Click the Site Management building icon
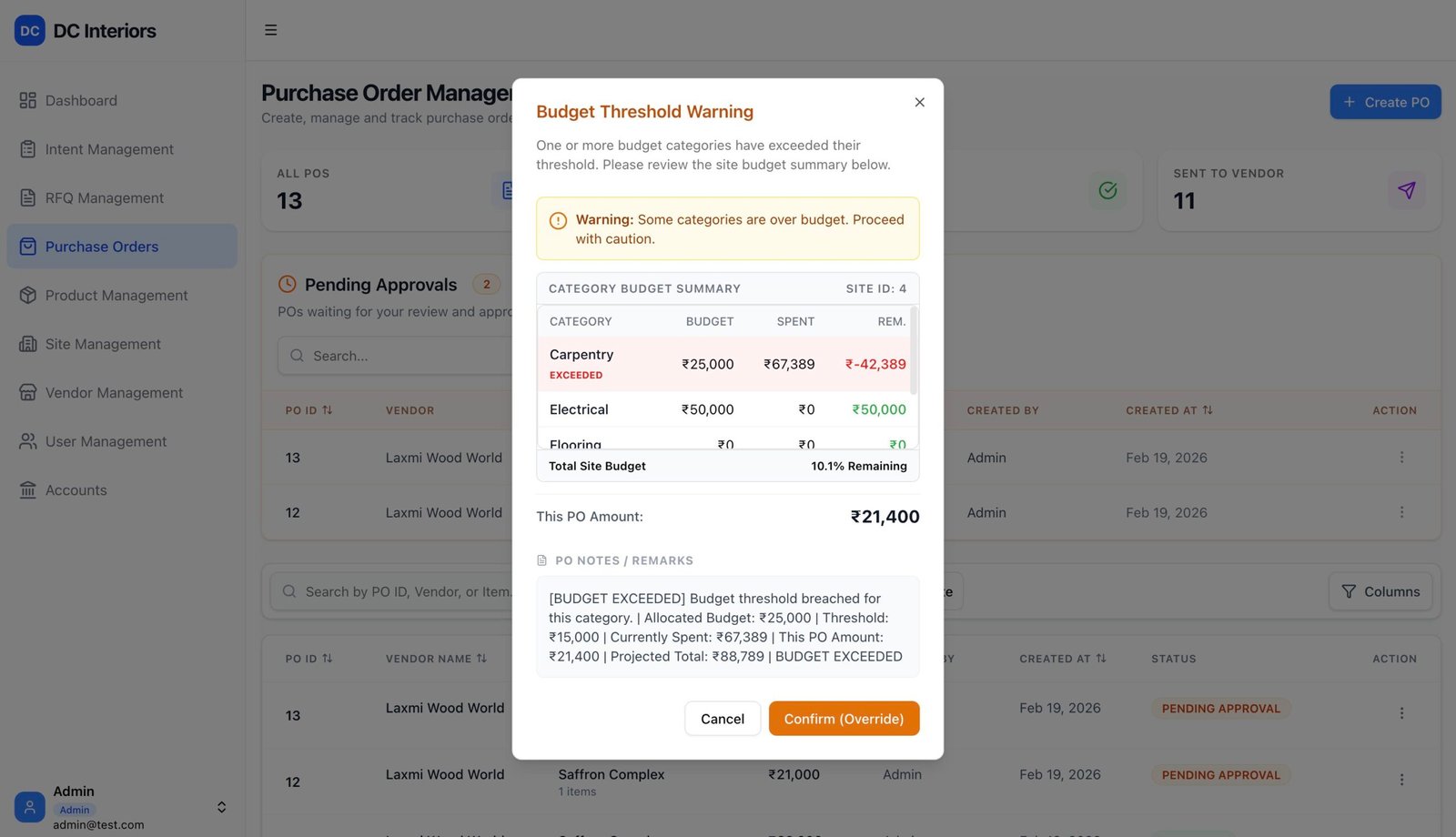Screen dimensions: 1456x837 28,344
